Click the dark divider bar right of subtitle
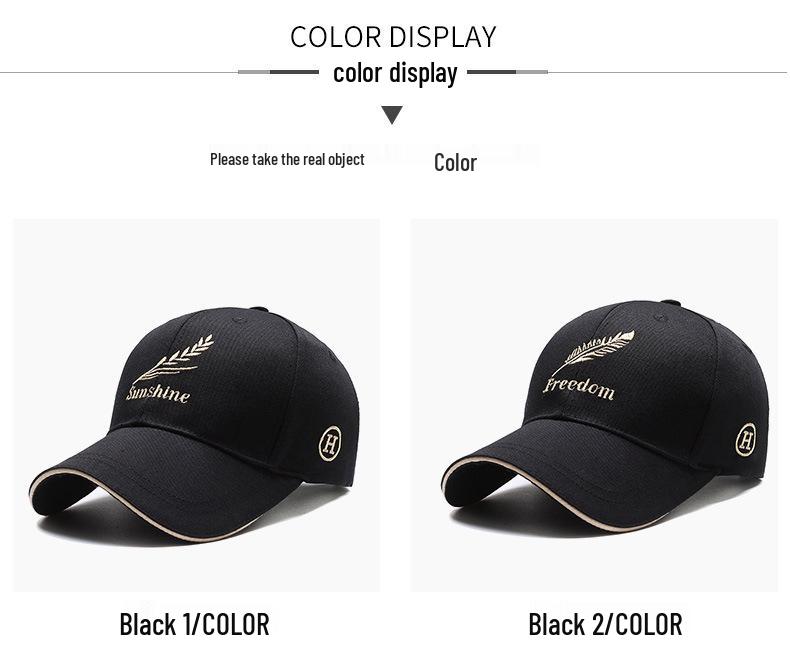 coord(492,72)
